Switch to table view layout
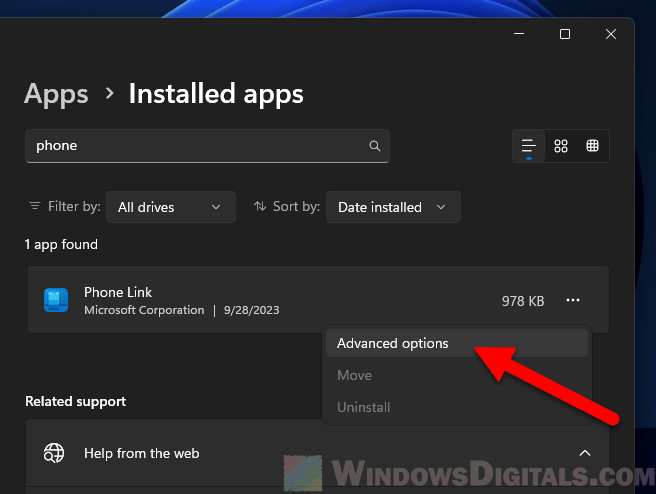The height and width of the screenshot is (494, 656). coord(592,146)
